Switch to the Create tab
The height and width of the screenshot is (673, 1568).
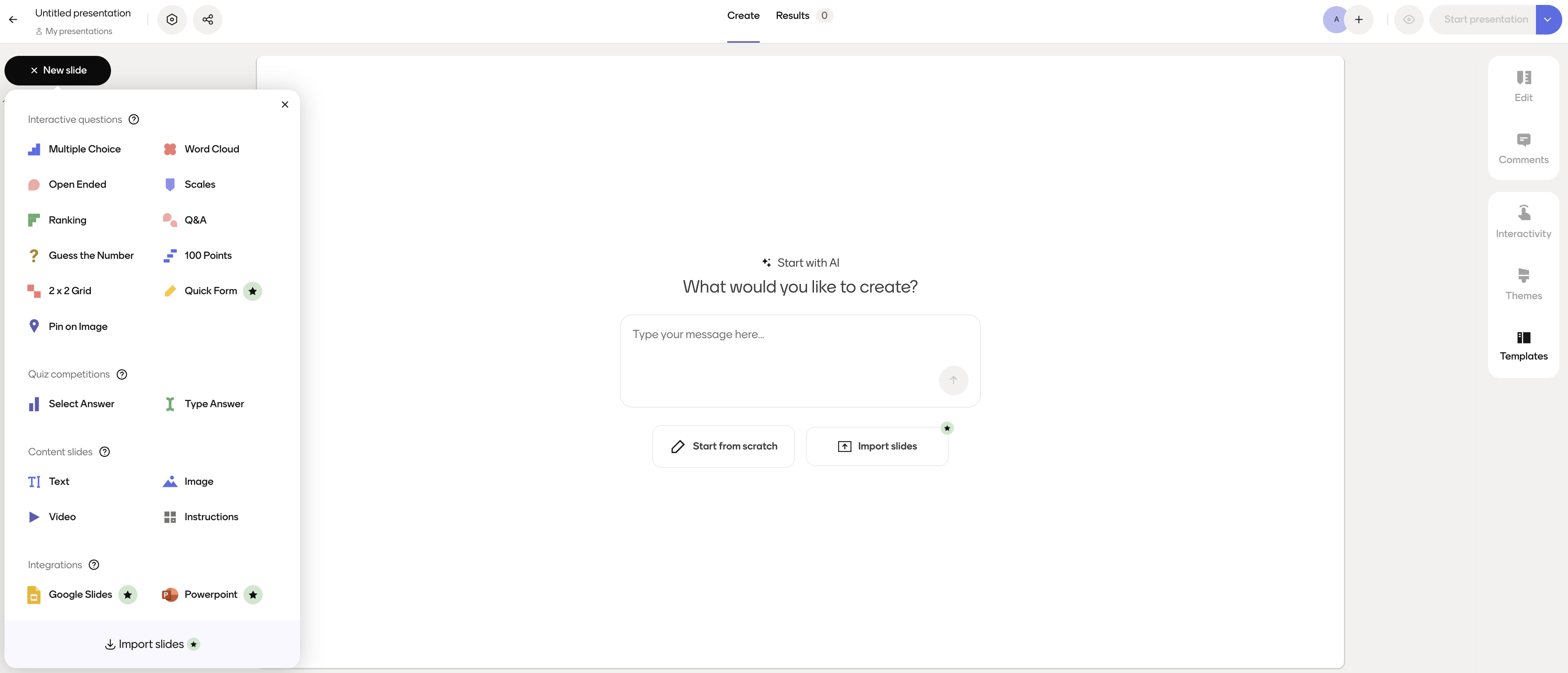743,16
